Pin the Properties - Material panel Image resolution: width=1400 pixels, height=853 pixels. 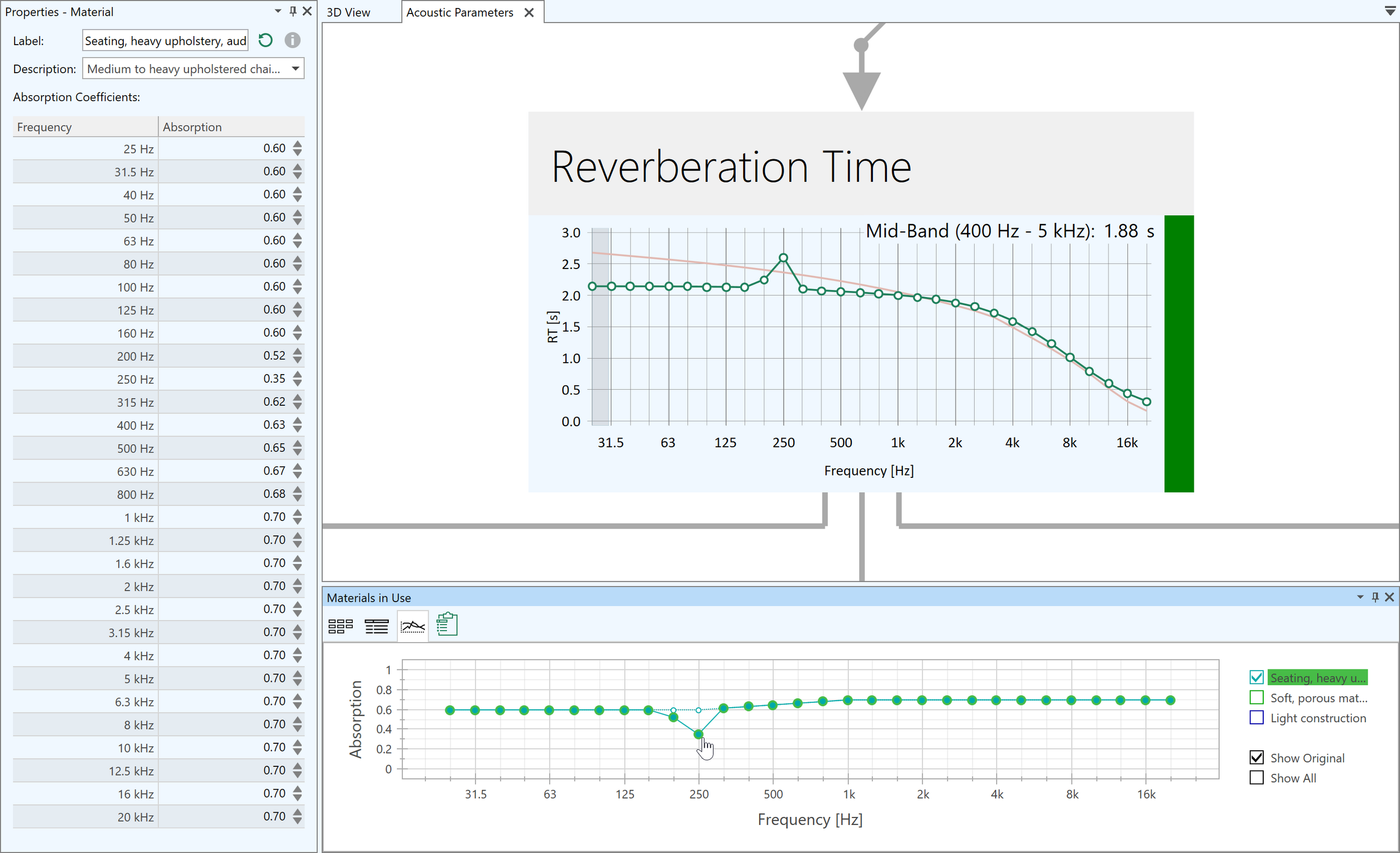click(x=293, y=11)
